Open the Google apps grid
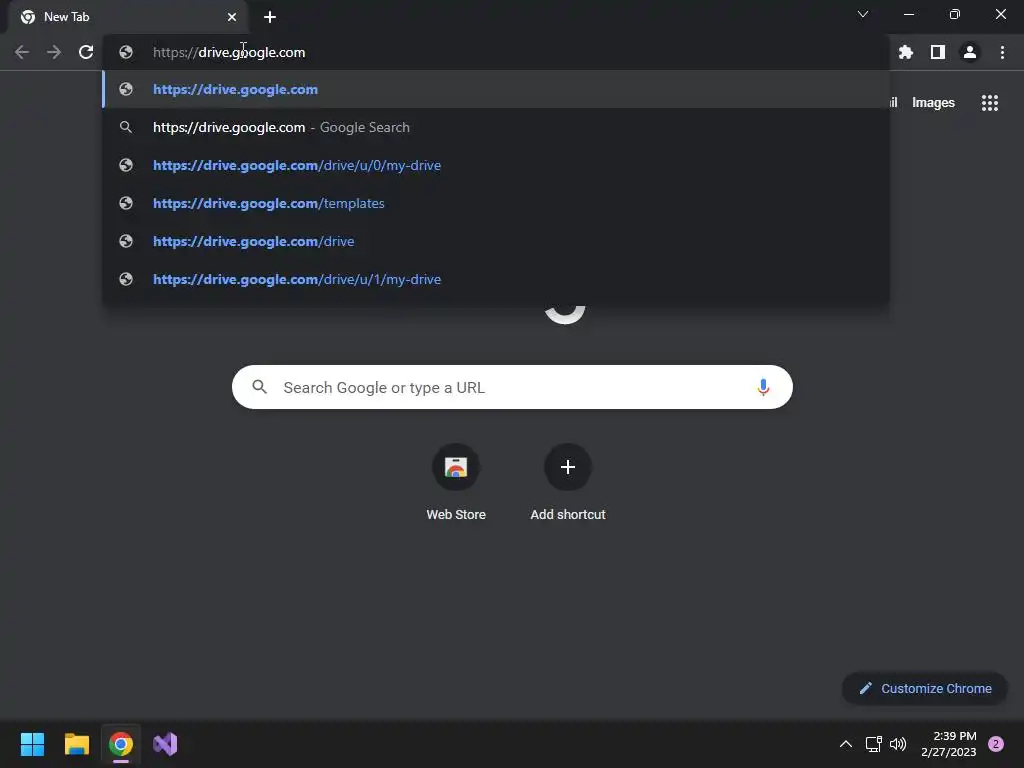This screenshot has height=768, width=1024. click(989, 103)
